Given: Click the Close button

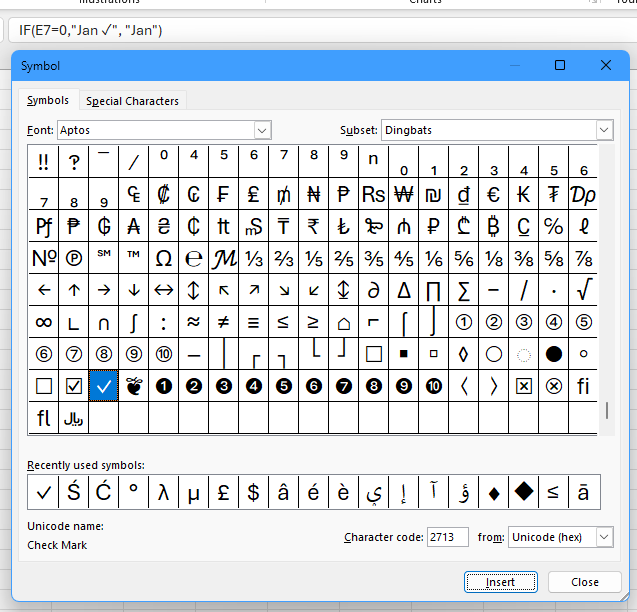Looking at the screenshot, I should (x=585, y=582).
